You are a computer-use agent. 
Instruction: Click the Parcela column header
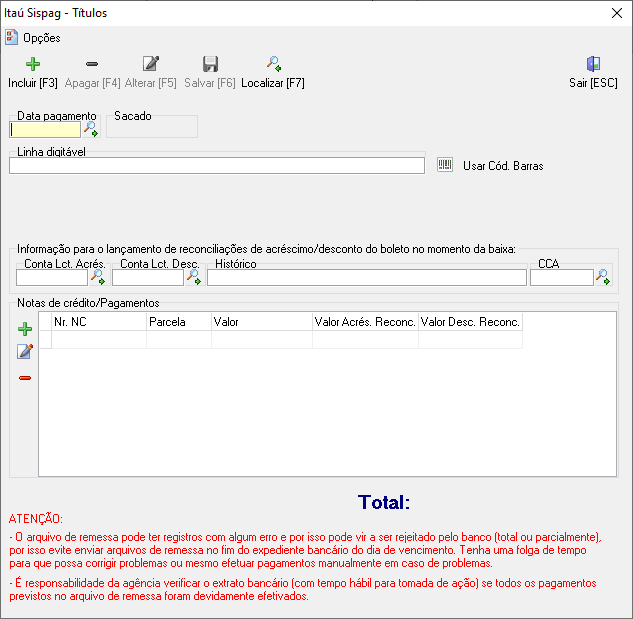[179, 322]
